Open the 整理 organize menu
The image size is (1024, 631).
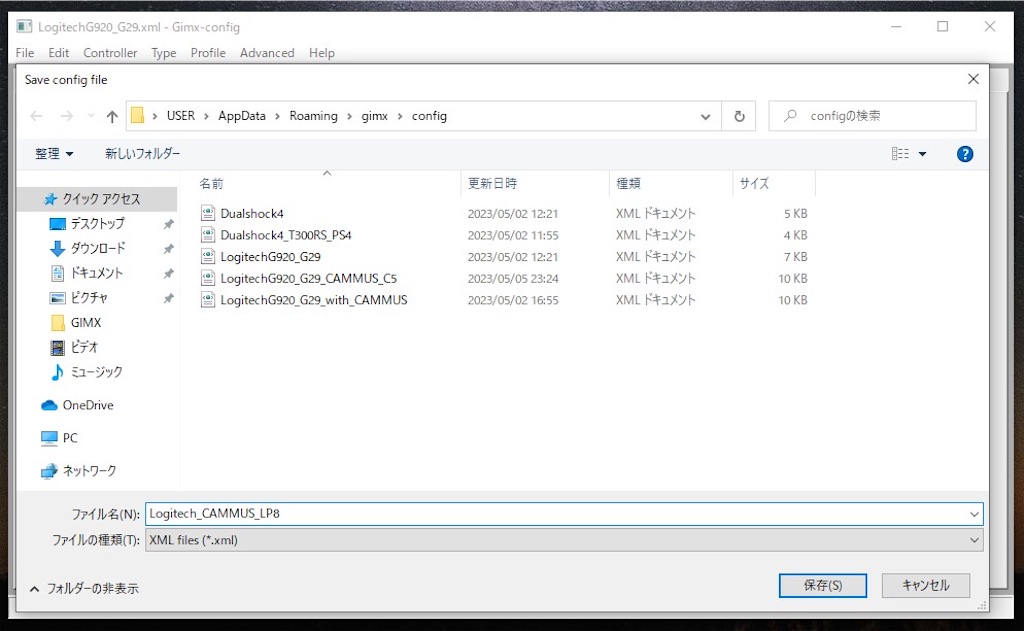(x=54, y=154)
